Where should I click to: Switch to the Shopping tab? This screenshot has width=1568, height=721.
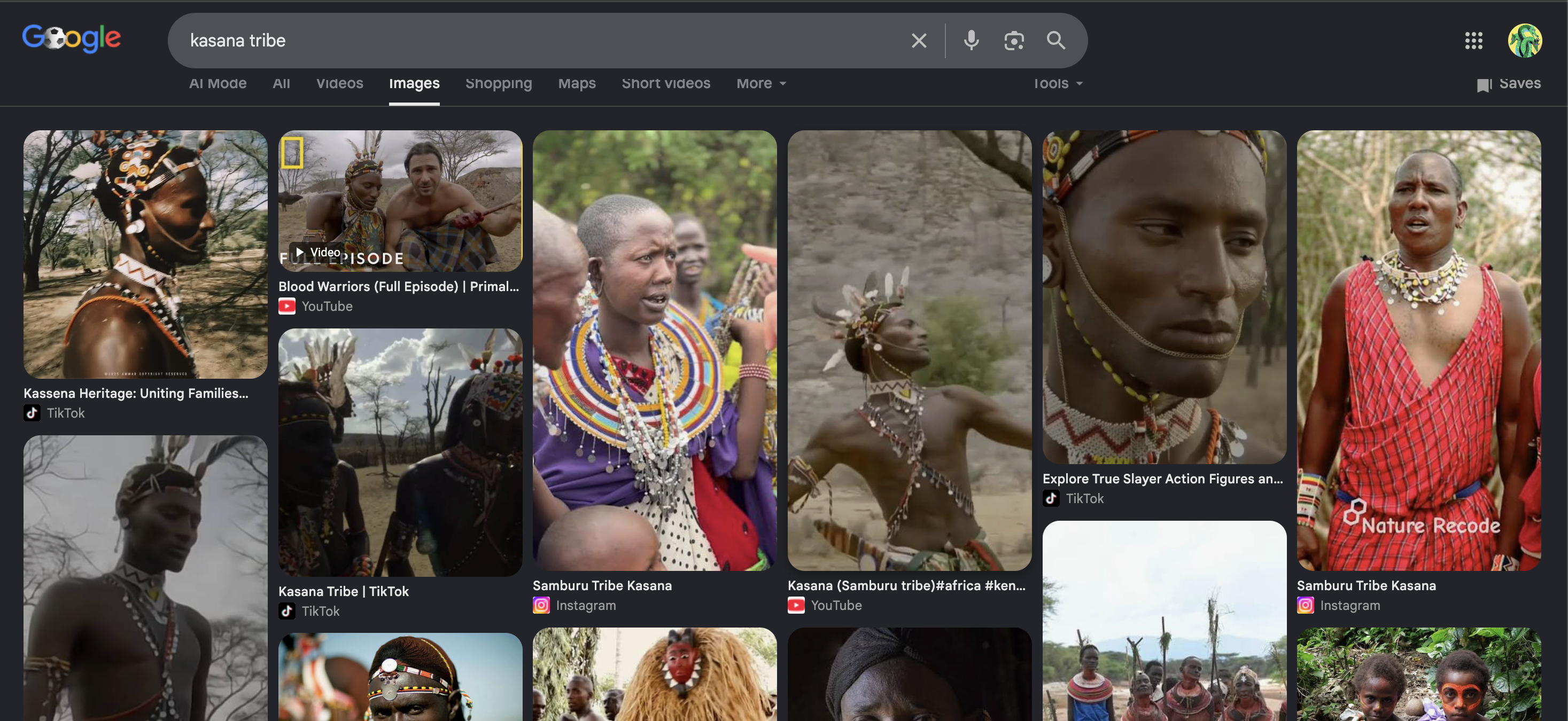pyautogui.click(x=499, y=83)
